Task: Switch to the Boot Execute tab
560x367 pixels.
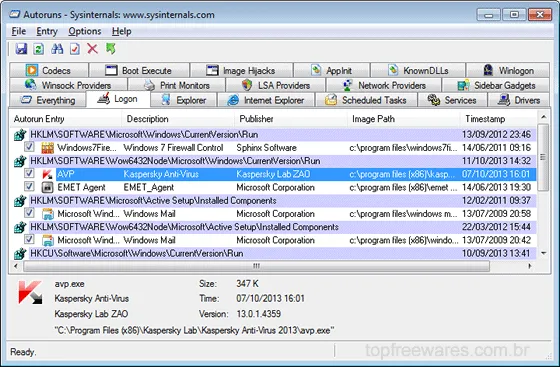Action: coord(139,70)
